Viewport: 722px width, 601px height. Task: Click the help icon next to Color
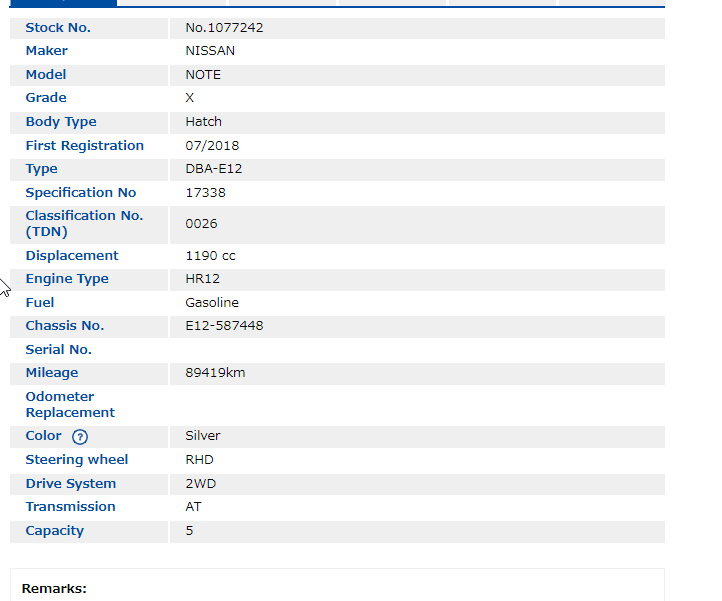pyautogui.click(x=80, y=437)
